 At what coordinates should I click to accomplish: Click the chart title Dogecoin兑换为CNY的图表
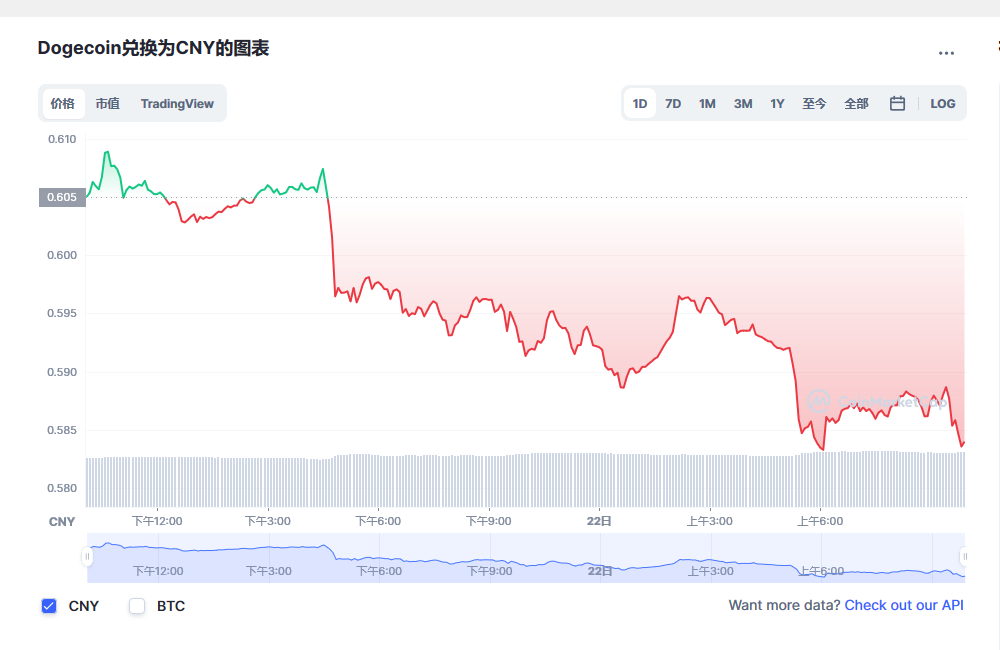(153, 48)
